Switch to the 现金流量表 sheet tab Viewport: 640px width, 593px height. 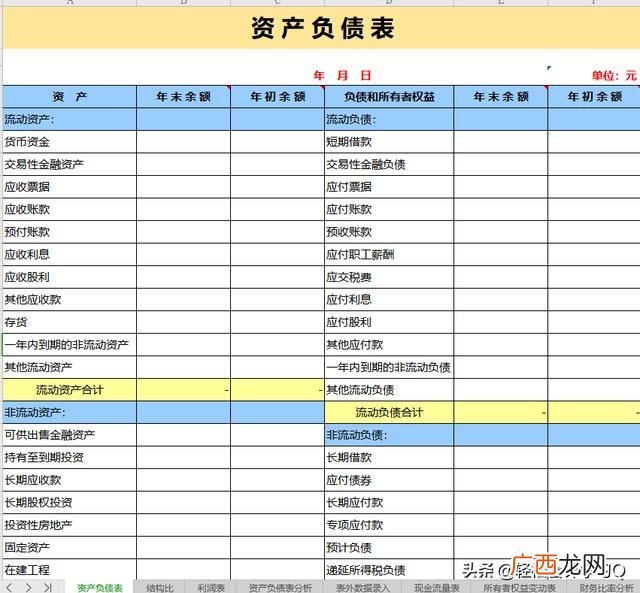click(437, 588)
